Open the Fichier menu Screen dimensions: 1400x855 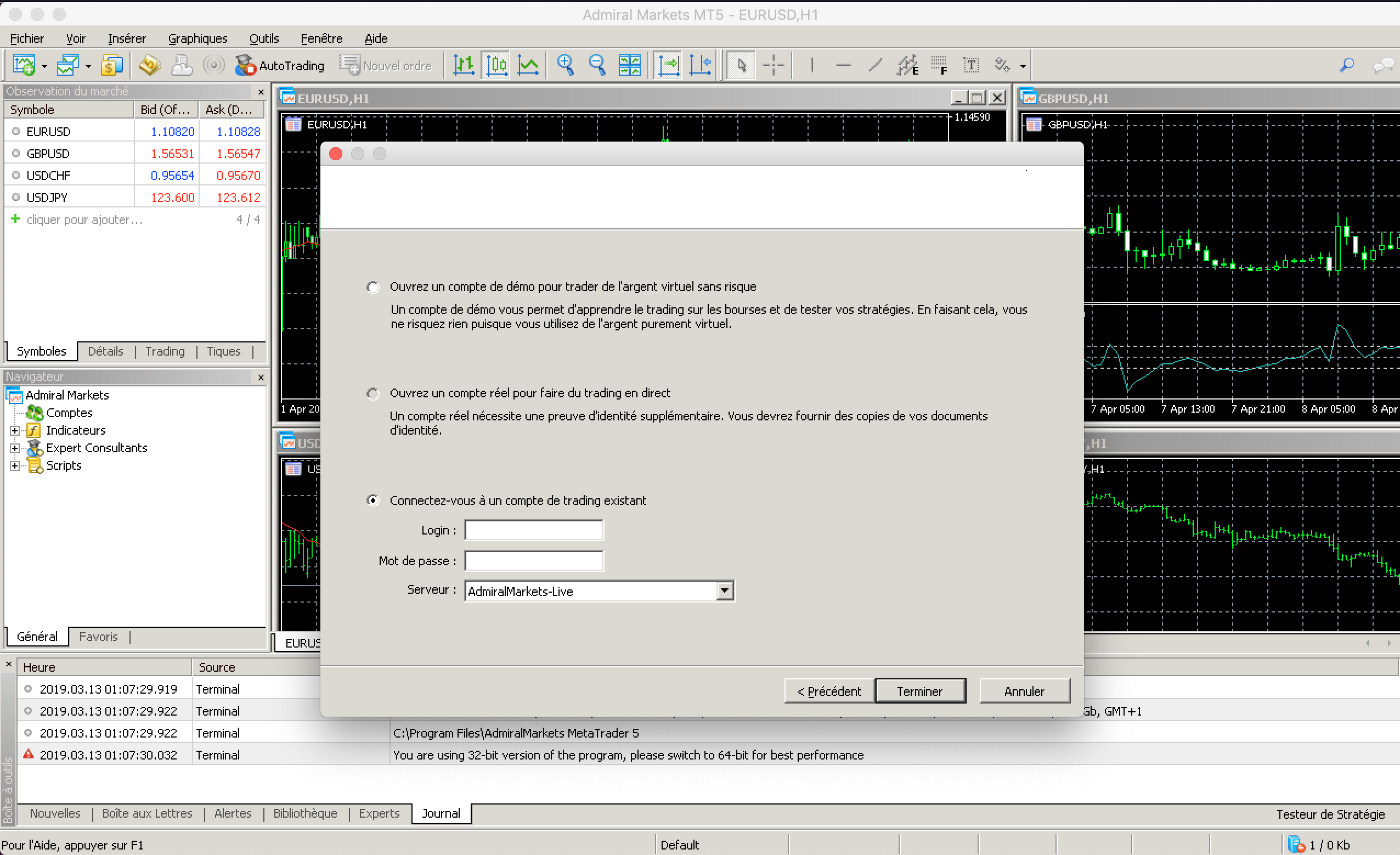pyautogui.click(x=27, y=38)
